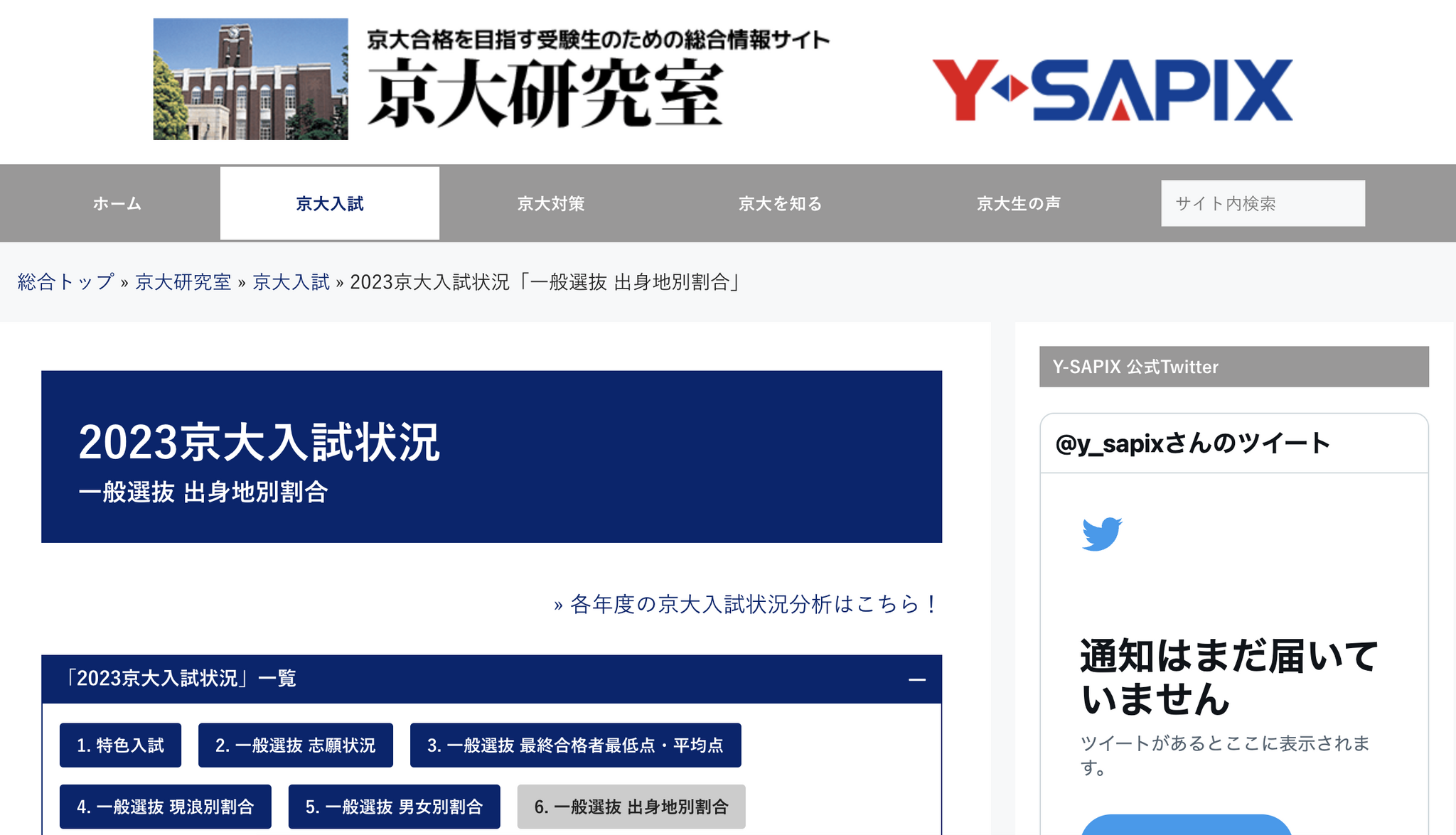Open the 京大を知る nav tab
The width and height of the screenshot is (1456, 835).
click(x=780, y=203)
